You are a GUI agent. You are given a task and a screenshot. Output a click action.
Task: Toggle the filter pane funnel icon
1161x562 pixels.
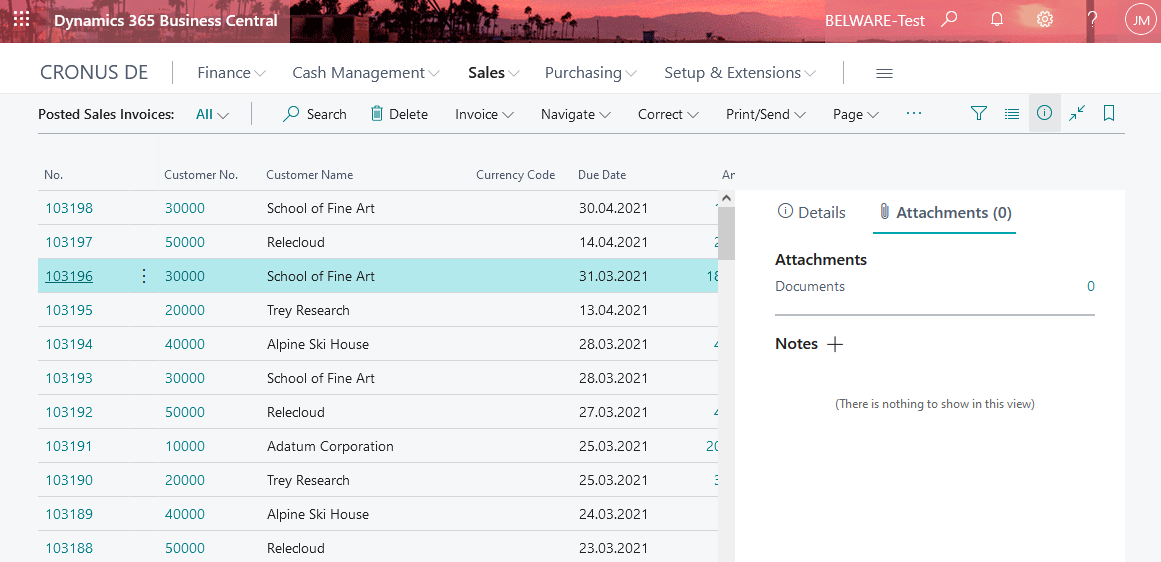(979, 113)
